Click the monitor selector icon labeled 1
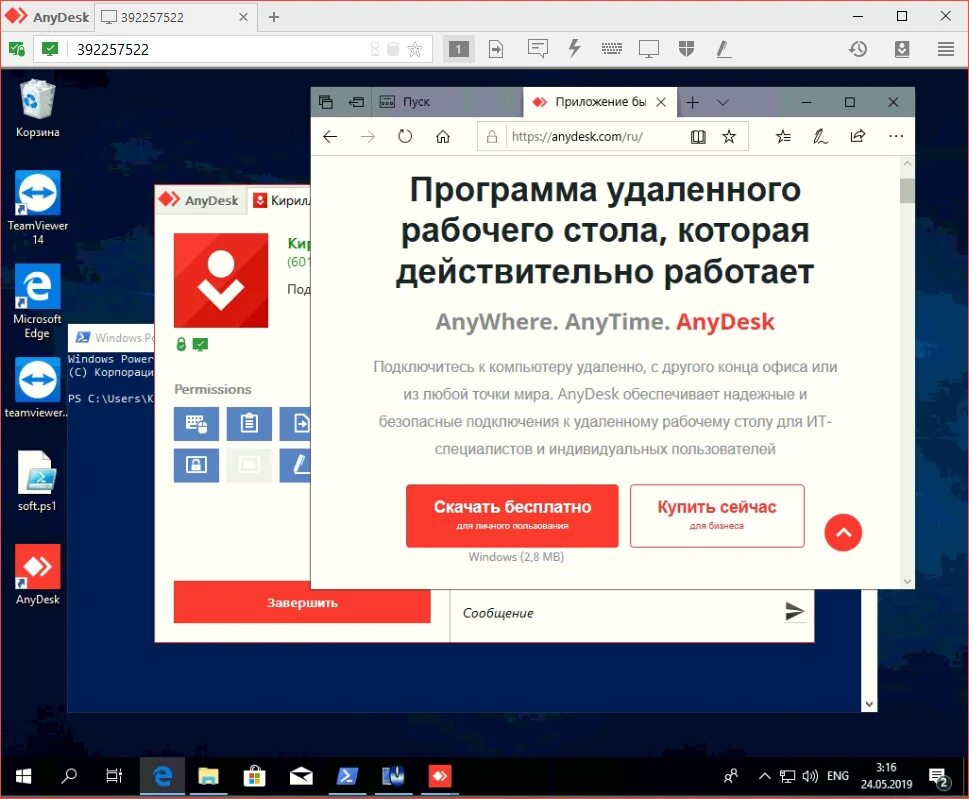Screen dimensions: 969x799 point(459,49)
